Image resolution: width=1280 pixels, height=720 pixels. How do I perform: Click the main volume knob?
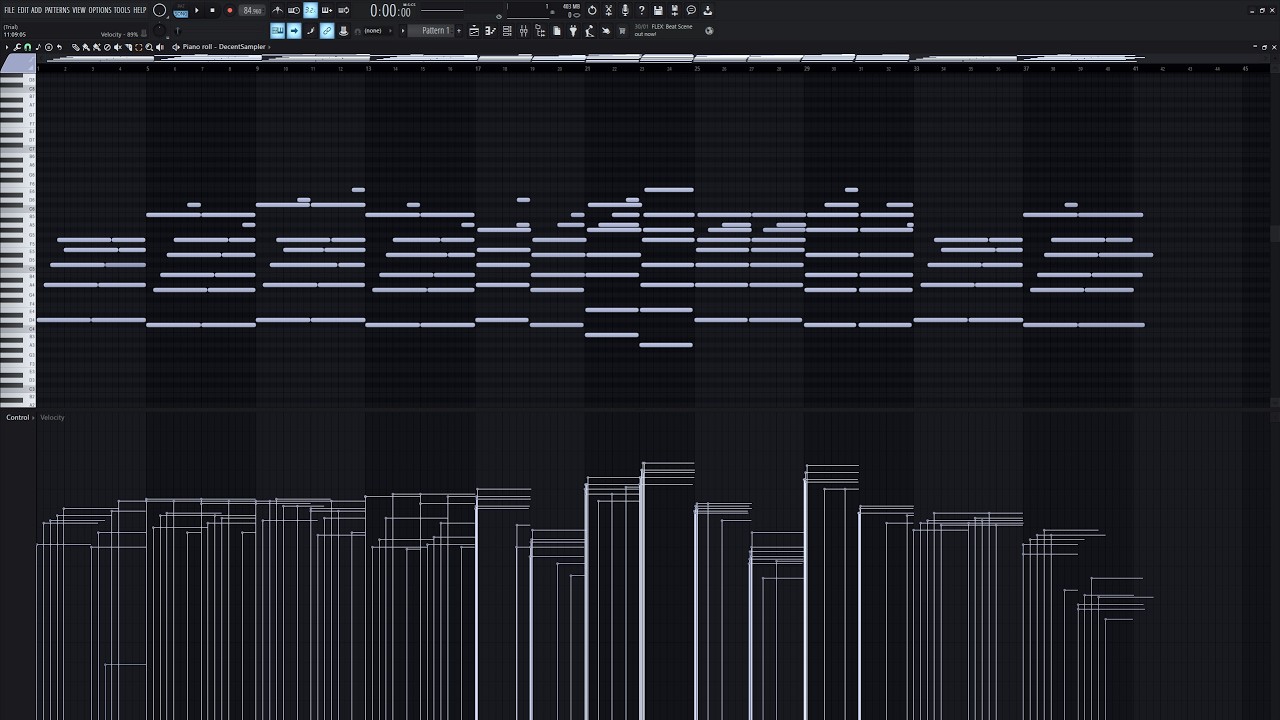point(160,10)
